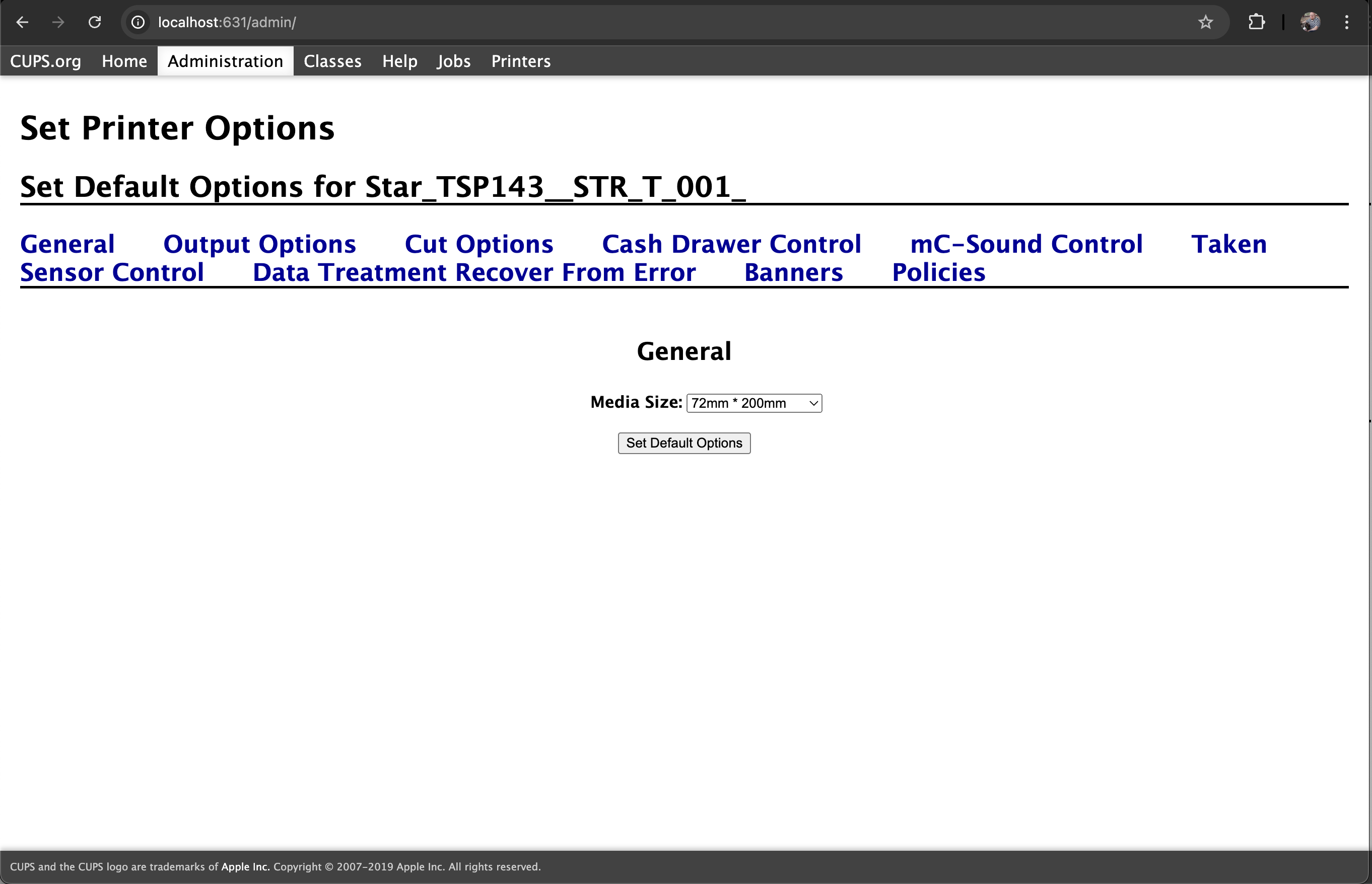Select the Administration tab
The image size is (1372, 884).
point(225,61)
